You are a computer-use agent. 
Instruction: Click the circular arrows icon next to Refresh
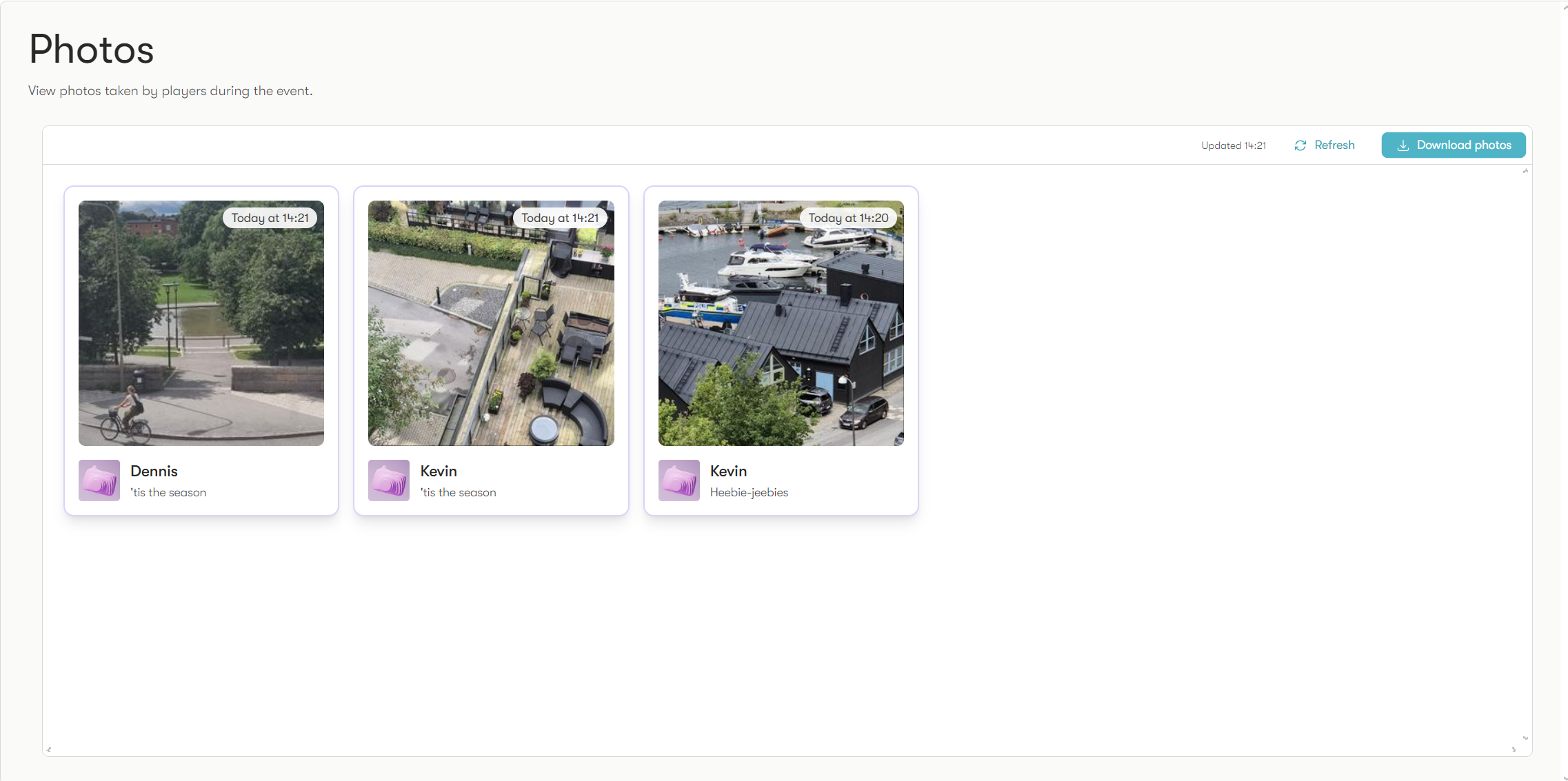pos(1300,145)
